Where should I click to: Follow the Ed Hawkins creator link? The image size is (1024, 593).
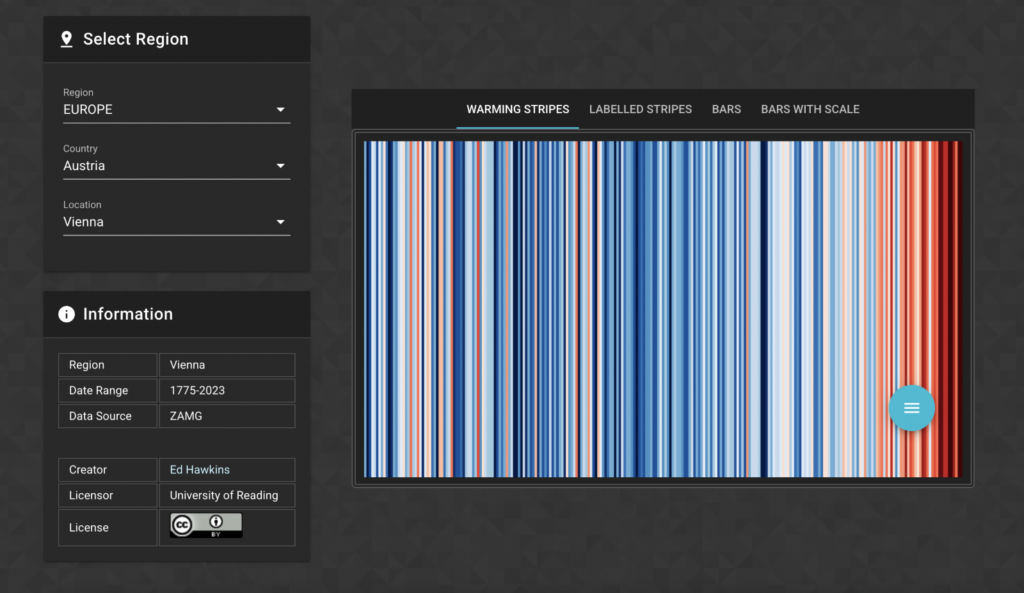tap(191, 470)
